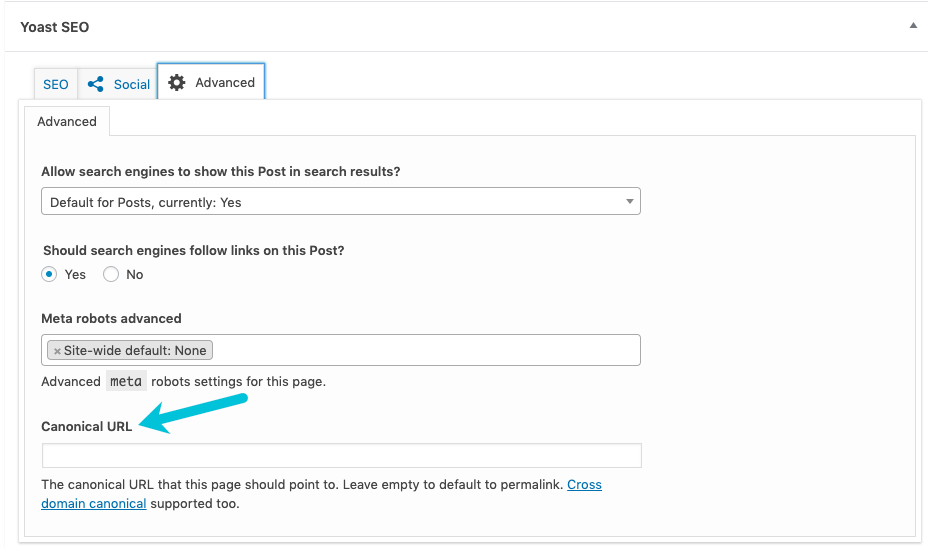Click the Meta robots advanced label
Screen dimensions: 928x548
coord(111,318)
